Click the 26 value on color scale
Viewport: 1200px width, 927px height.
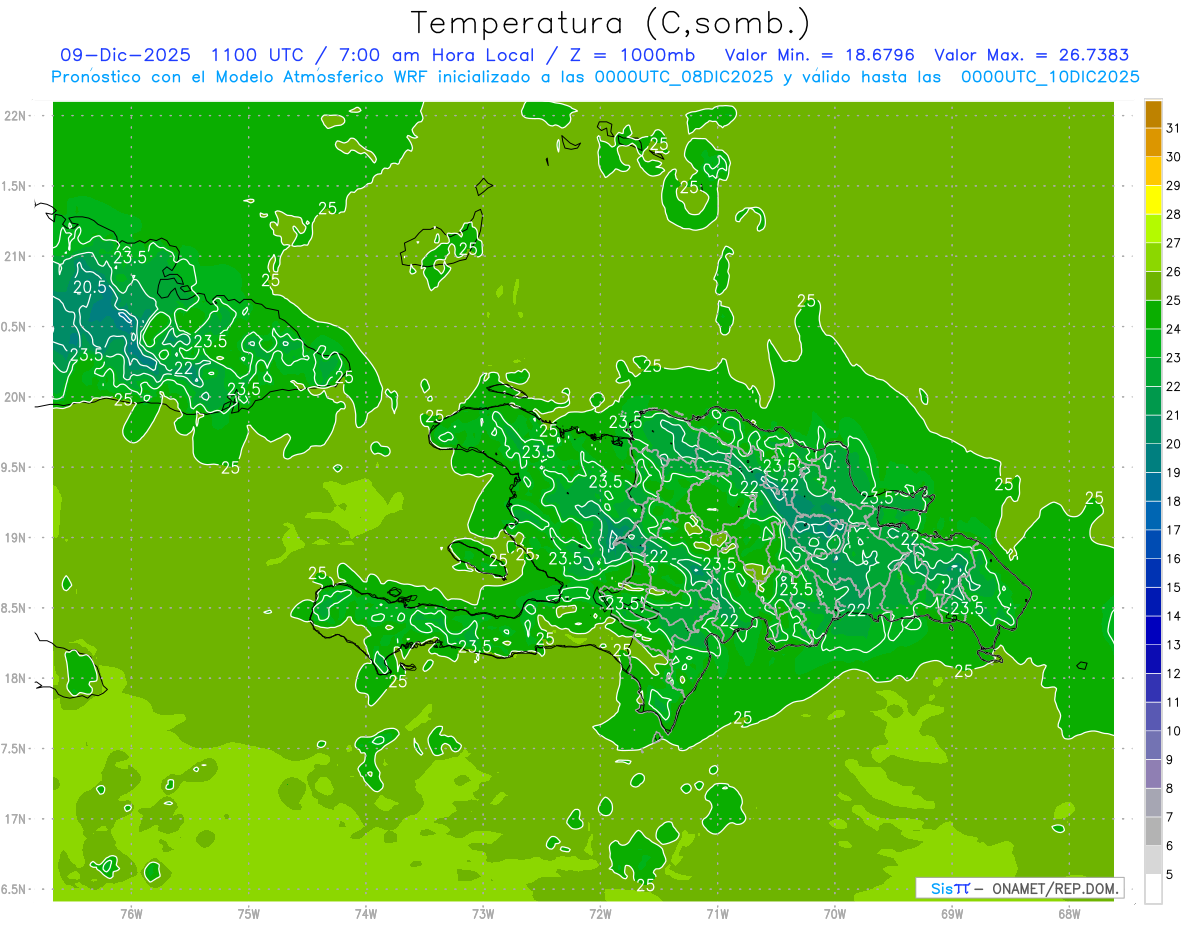click(1173, 272)
